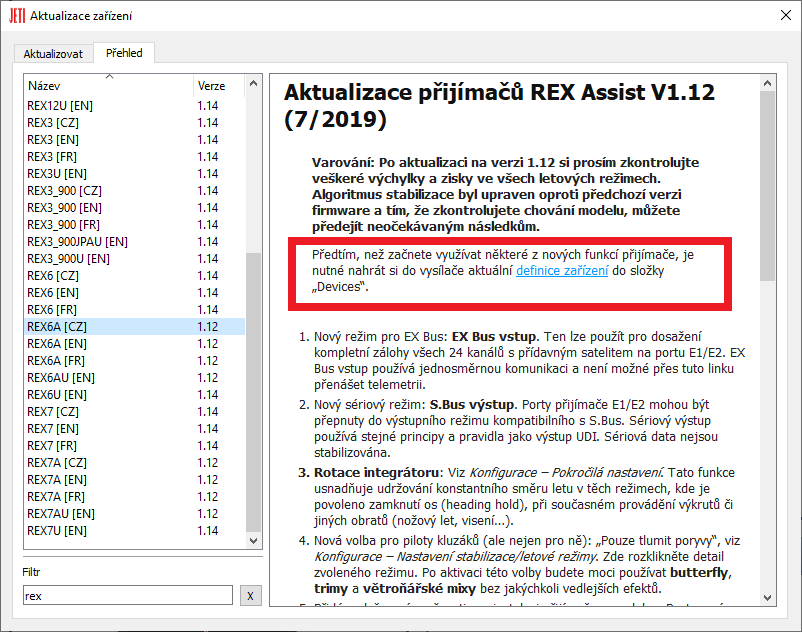
Task: Select the REX3_900U [EN] row
Action: [135, 259]
